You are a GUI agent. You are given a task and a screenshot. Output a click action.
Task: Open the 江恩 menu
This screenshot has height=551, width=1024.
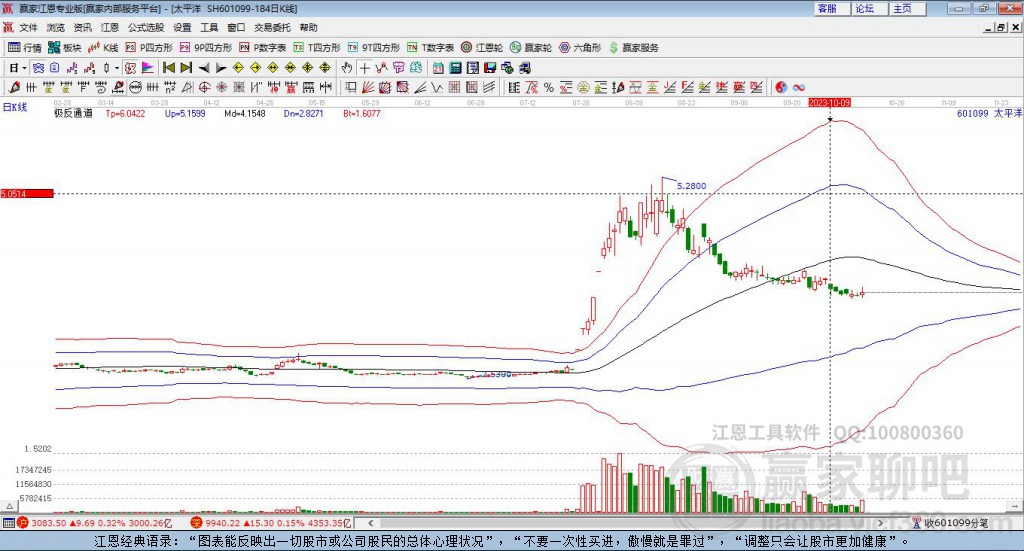coord(110,27)
